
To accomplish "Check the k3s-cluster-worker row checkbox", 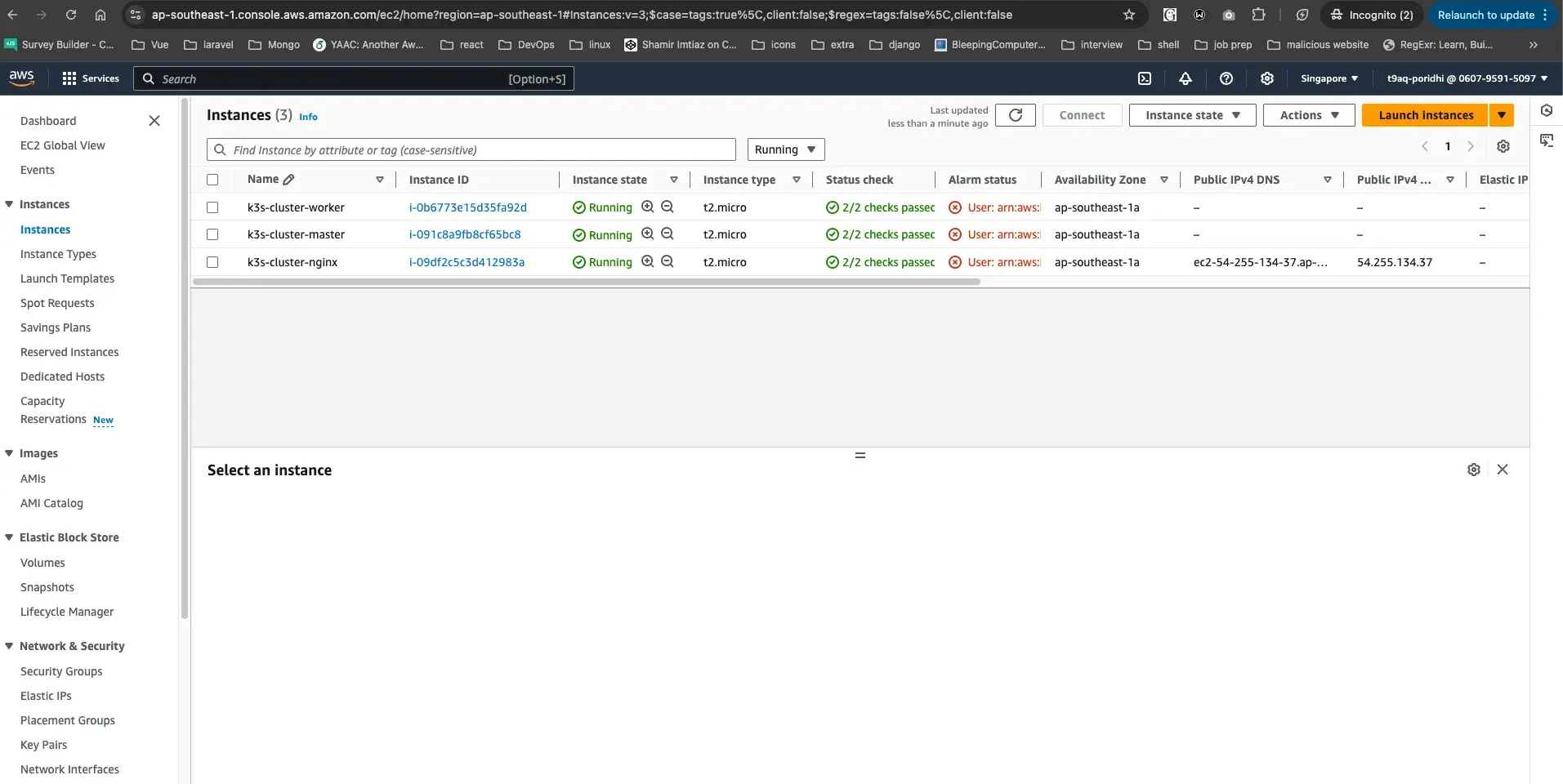I will pyautogui.click(x=212, y=207).
